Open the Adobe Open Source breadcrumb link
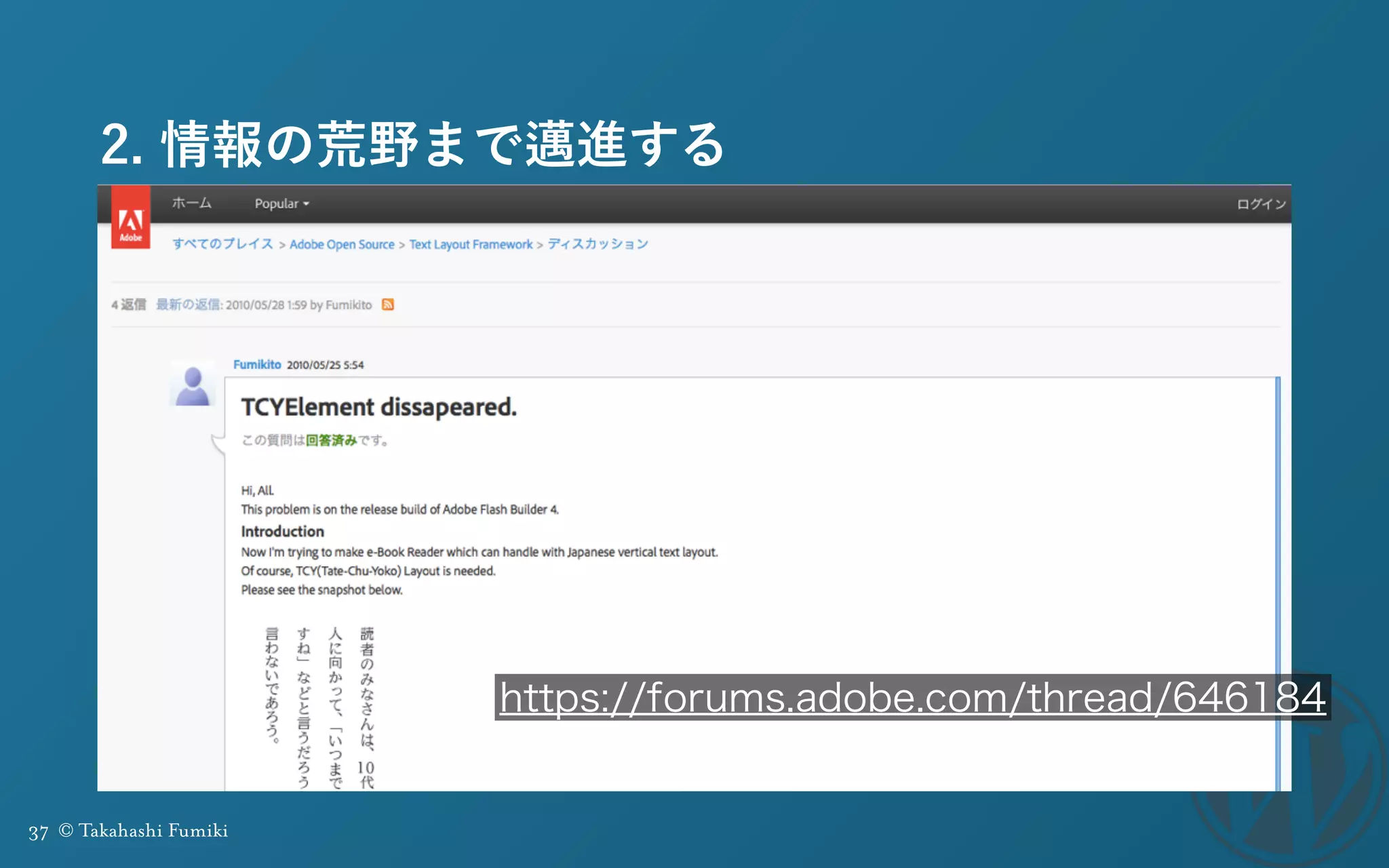This screenshot has height=868, width=1389. pyautogui.click(x=342, y=244)
